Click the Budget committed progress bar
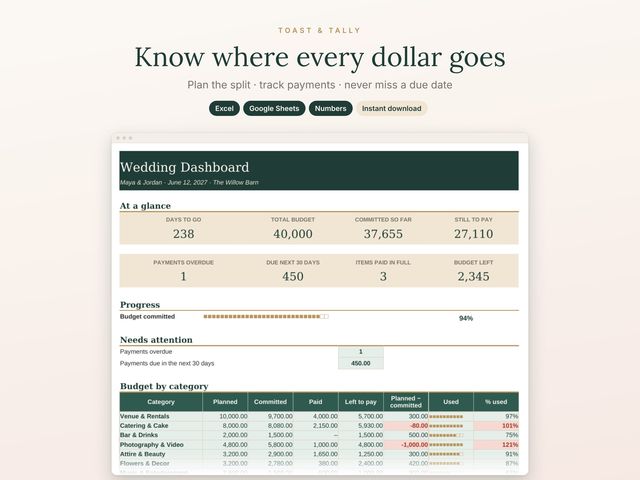Viewport: 640px width, 480px height. tap(266, 316)
